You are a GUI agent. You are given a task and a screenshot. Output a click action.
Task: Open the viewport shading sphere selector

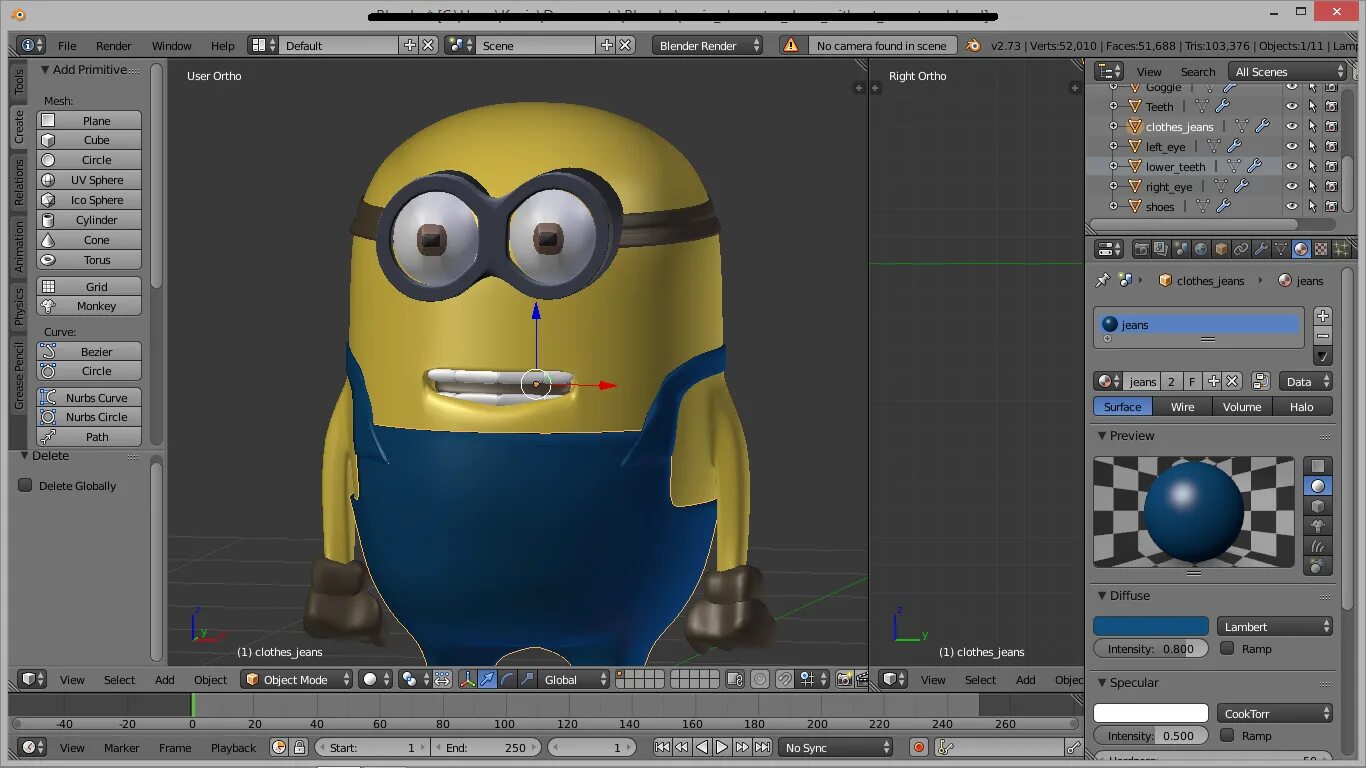(376, 680)
